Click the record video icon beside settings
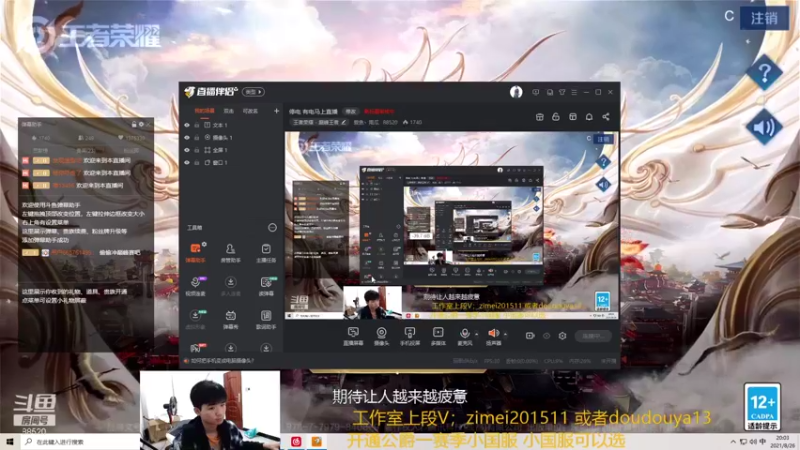Image resolution: width=800 pixels, height=450 pixels. [x=530, y=336]
